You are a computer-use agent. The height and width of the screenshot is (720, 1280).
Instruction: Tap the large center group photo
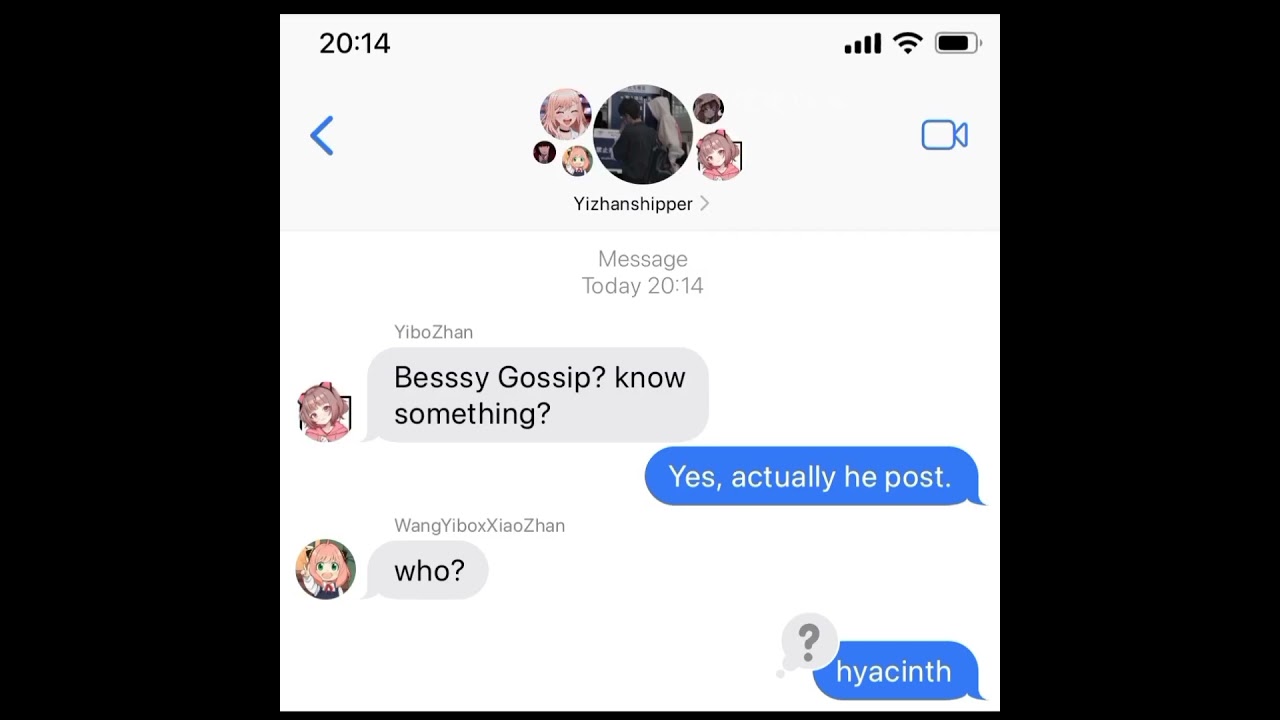coord(642,134)
